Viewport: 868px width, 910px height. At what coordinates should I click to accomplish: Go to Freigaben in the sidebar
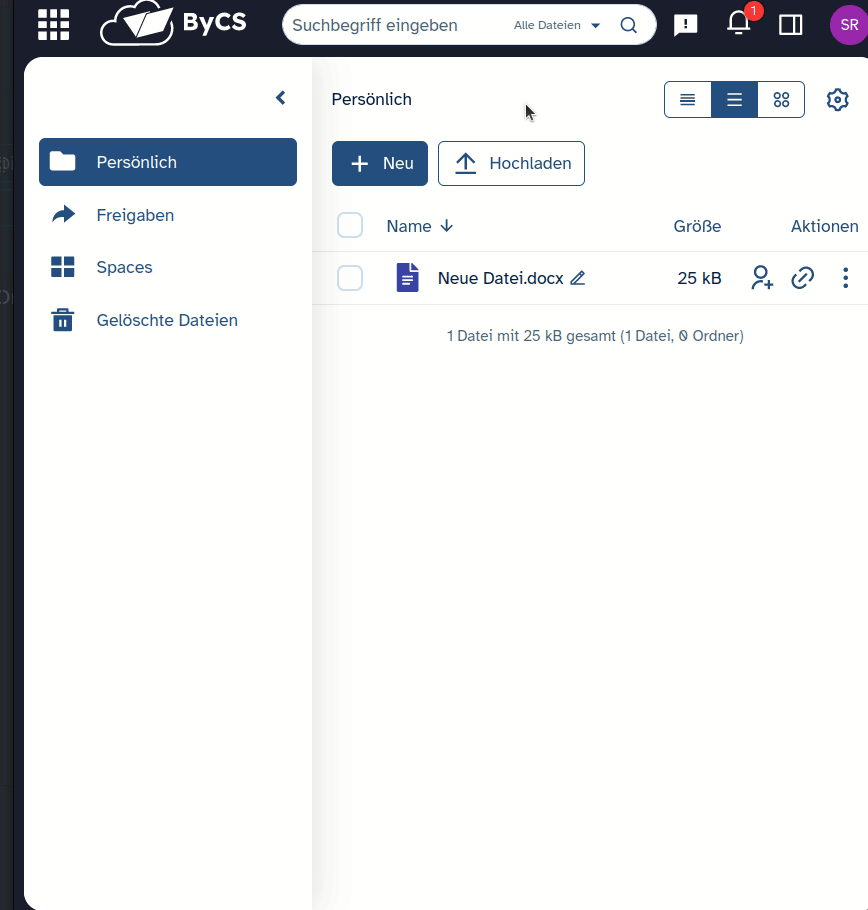pyautogui.click(x=168, y=215)
